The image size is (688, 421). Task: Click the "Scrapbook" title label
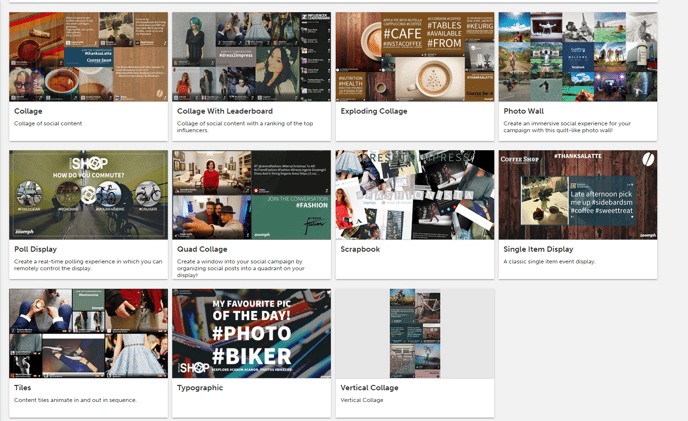pyautogui.click(x=360, y=249)
